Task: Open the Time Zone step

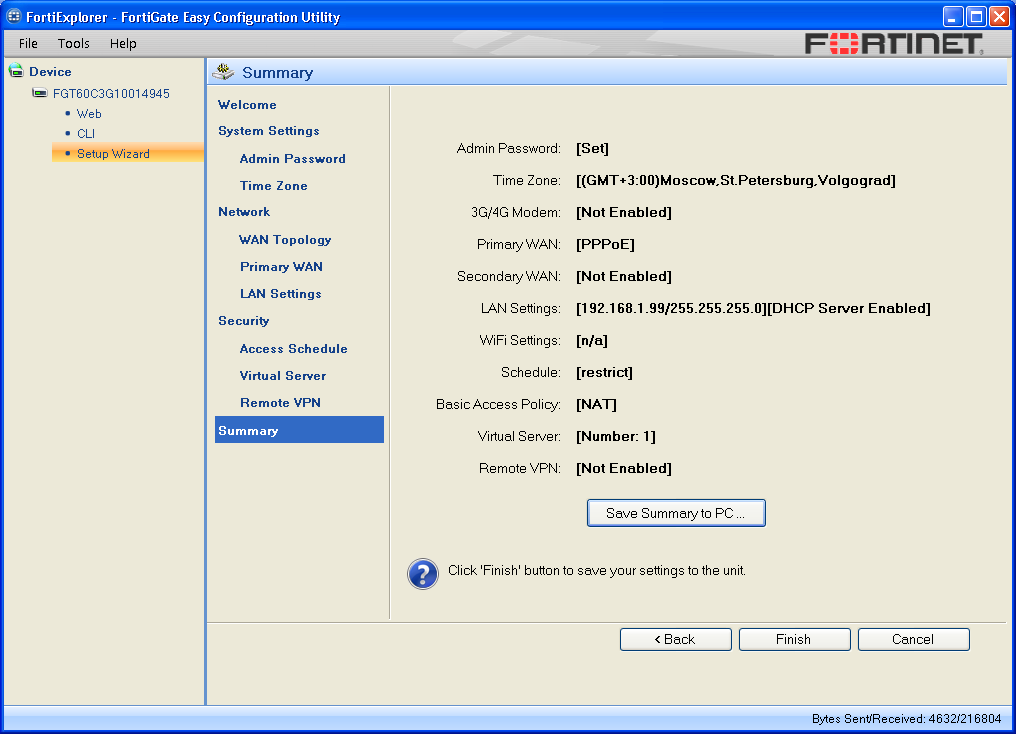Action: coord(273,186)
